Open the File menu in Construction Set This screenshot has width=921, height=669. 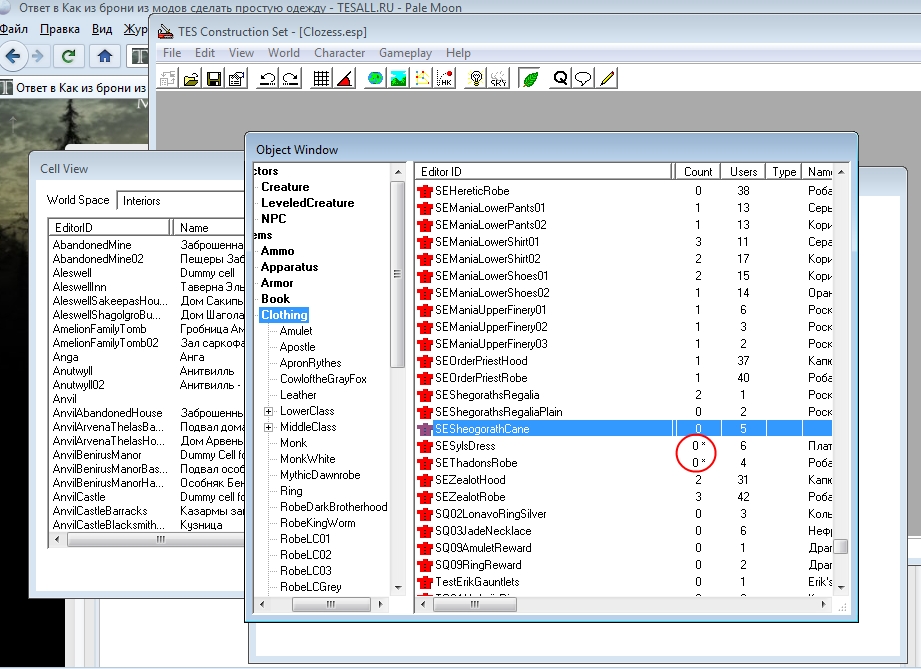[x=172, y=53]
